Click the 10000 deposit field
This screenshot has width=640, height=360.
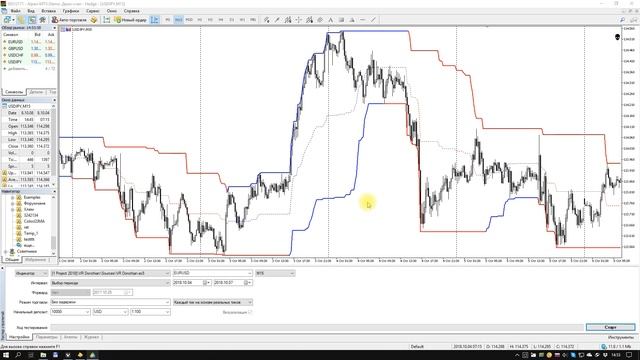[x=70, y=312]
